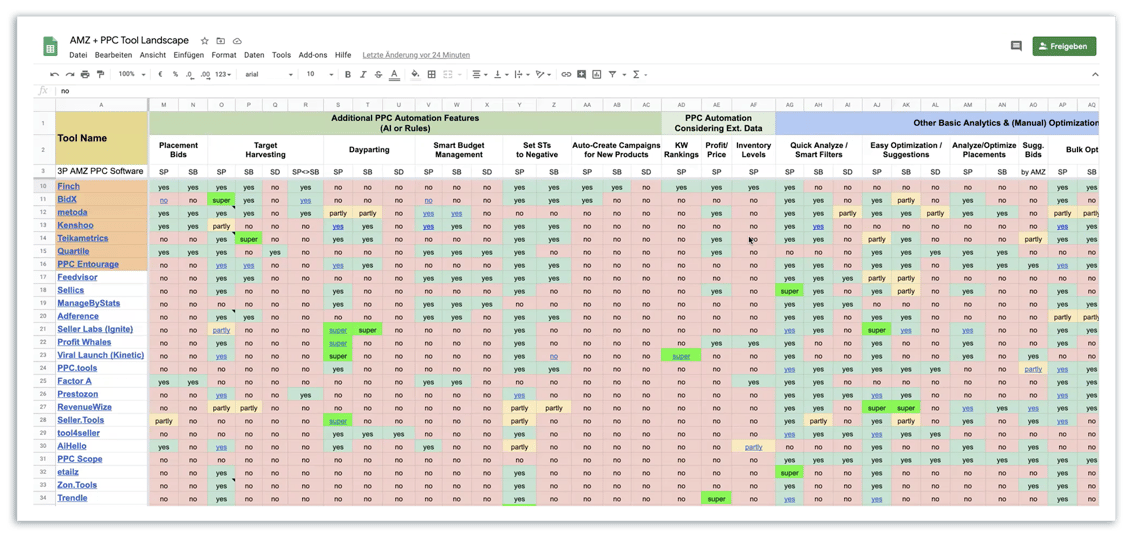This screenshot has height=538, width=1133.
Task: Open the Ansicht menu
Action: (x=152, y=55)
